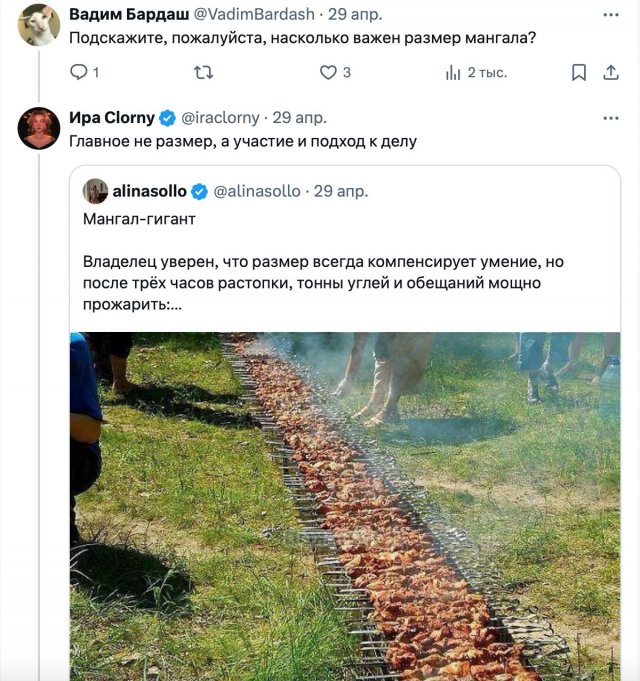Open the more options menu on Ира Clorny's reply
Image resolution: width=640 pixels, height=681 pixels.
tap(610, 118)
